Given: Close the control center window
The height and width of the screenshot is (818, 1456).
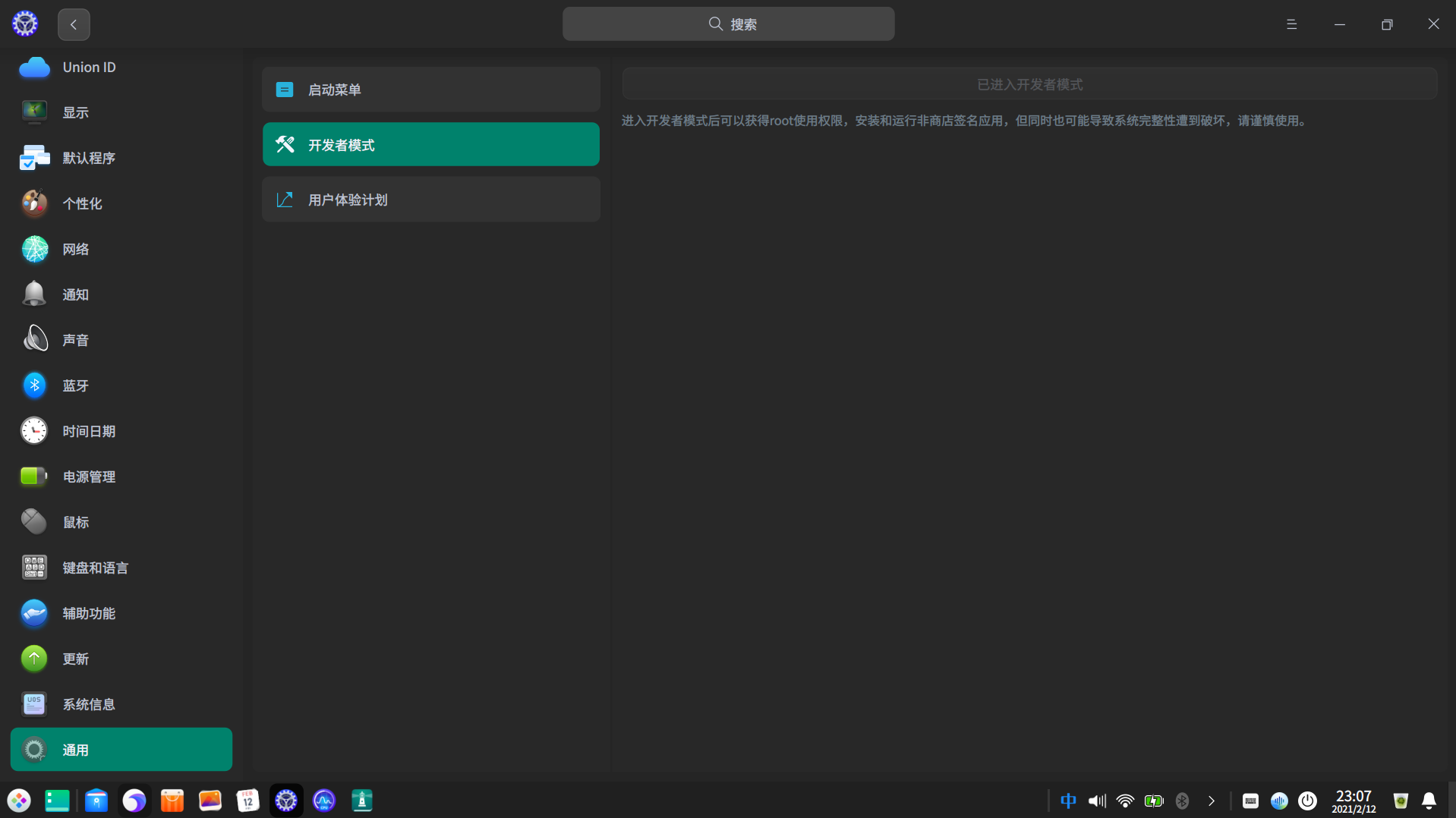Looking at the screenshot, I should click(1433, 24).
